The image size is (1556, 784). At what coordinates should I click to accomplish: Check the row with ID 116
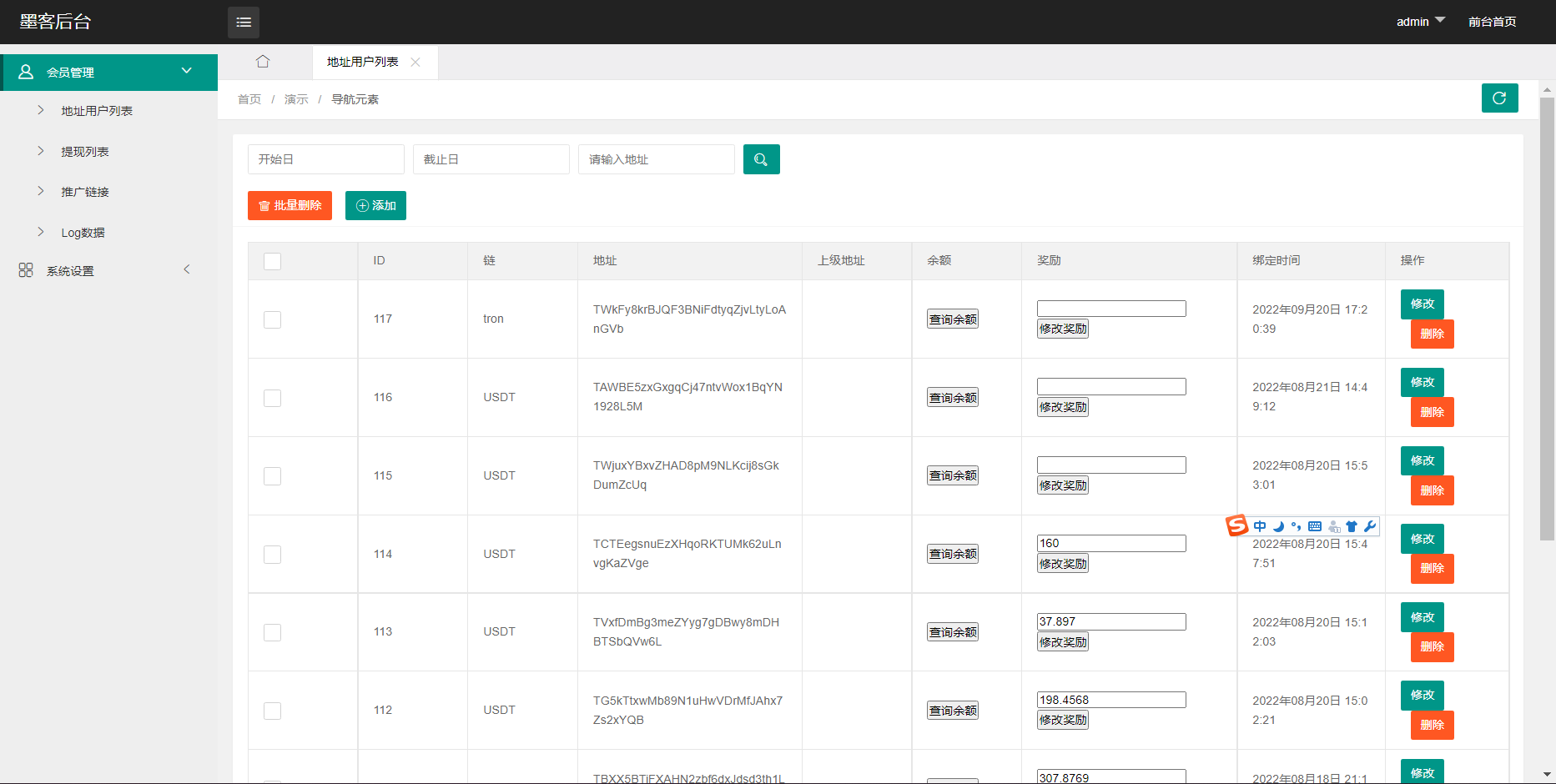[272, 398]
